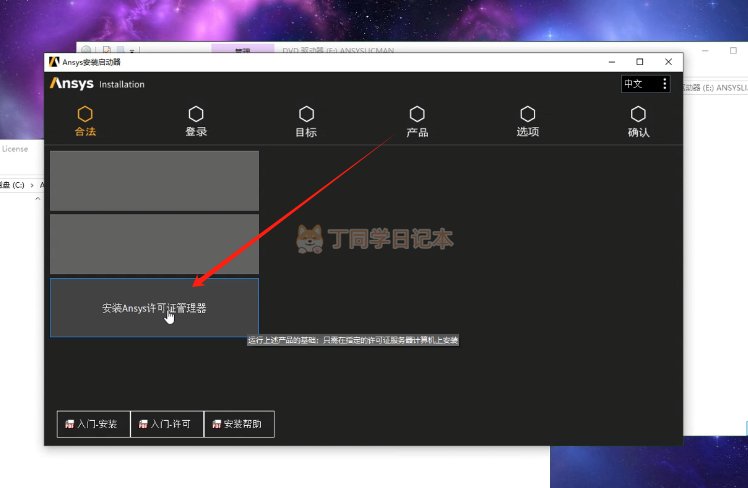
Task: Click the (C:) breadcrumb in background Explorer
Action: (x=12, y=185)
